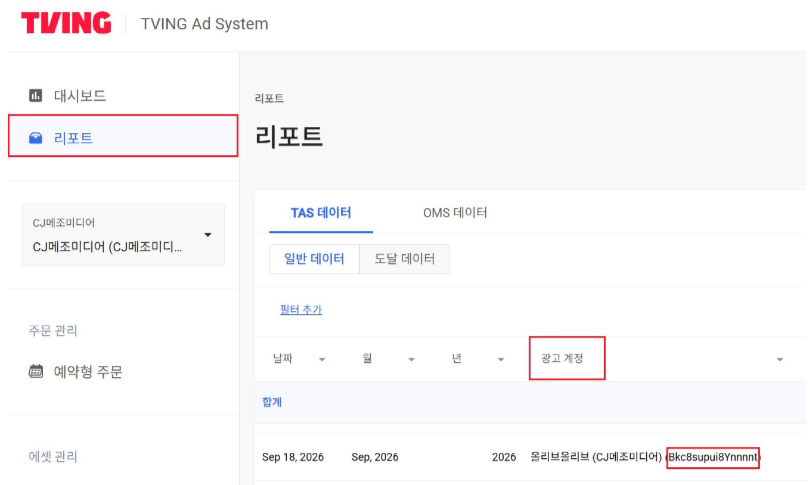This screenshot has height=485, width=808.
Task: Open the 날짜 column dropdown arrow
Action: [322, 360]
